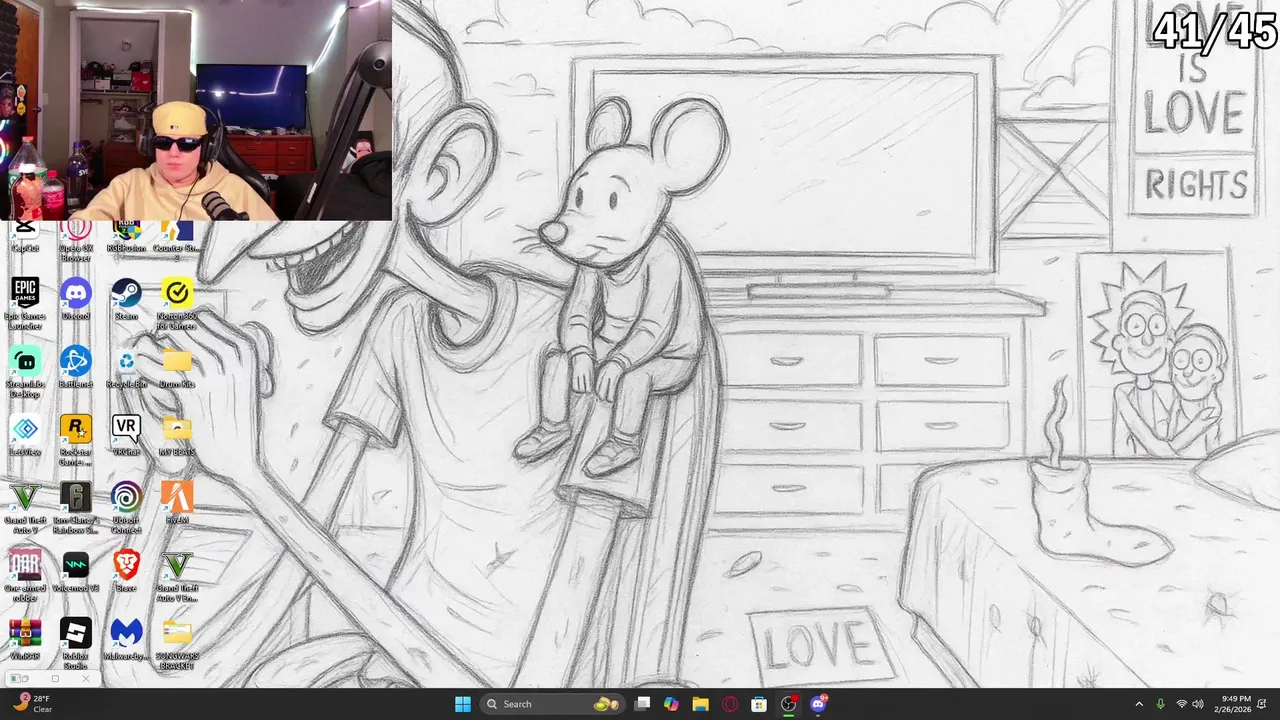
Task: Open Copilot from the taskbar
Action: pyautogui.click(x=671, y=704)
